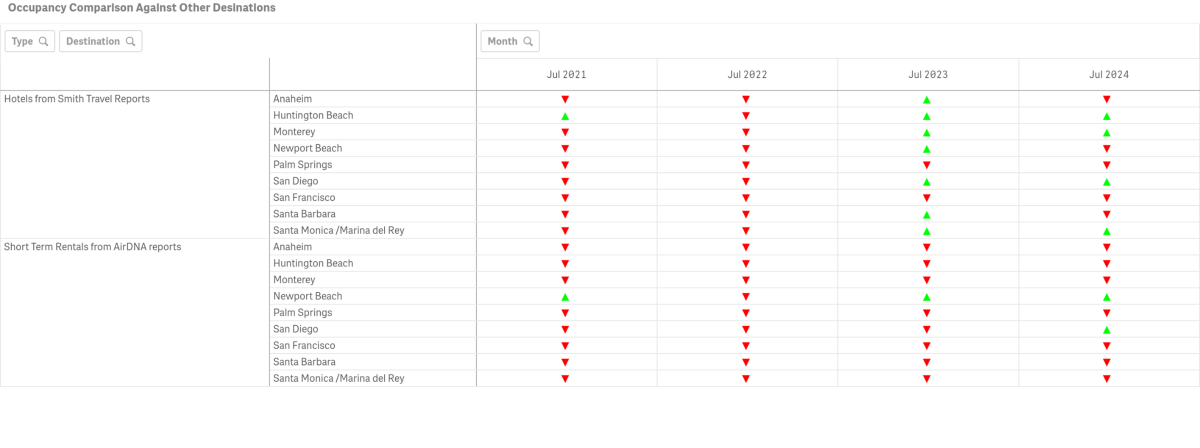Click San Diego under Short Term Rentals

295,328
